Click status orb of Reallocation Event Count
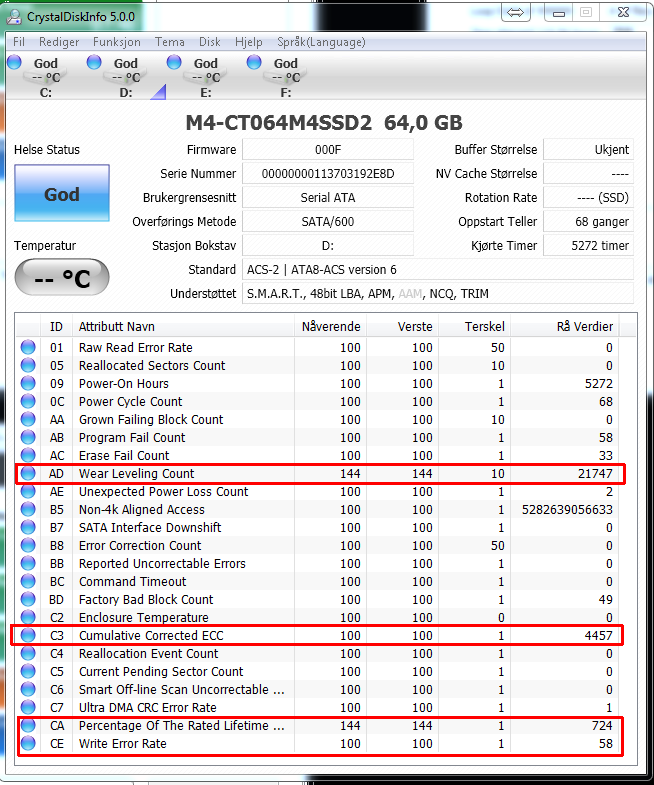654x785 pixels. click(x=28, y=653)
